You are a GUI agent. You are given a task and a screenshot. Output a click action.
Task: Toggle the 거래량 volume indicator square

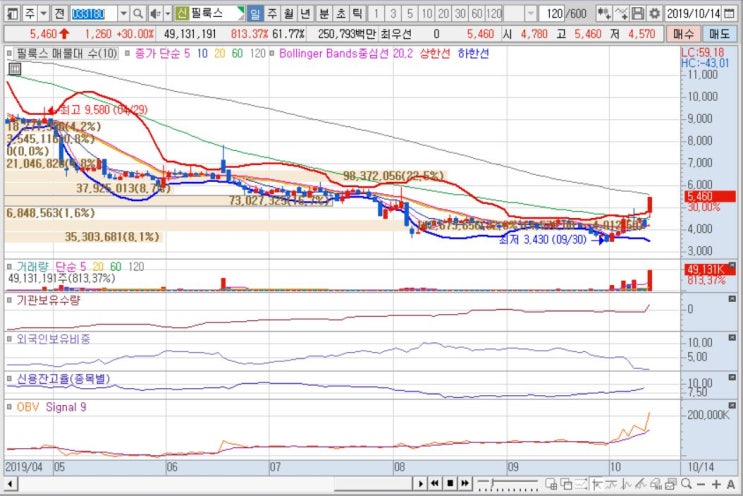[x=10, y=267]
